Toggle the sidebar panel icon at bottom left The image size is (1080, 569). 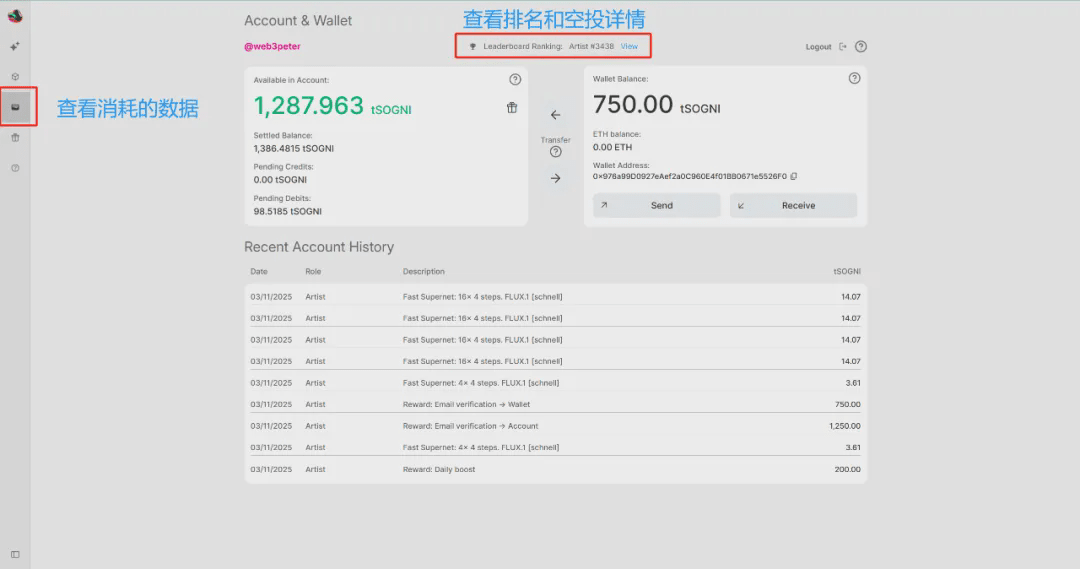tap(15, 554)
